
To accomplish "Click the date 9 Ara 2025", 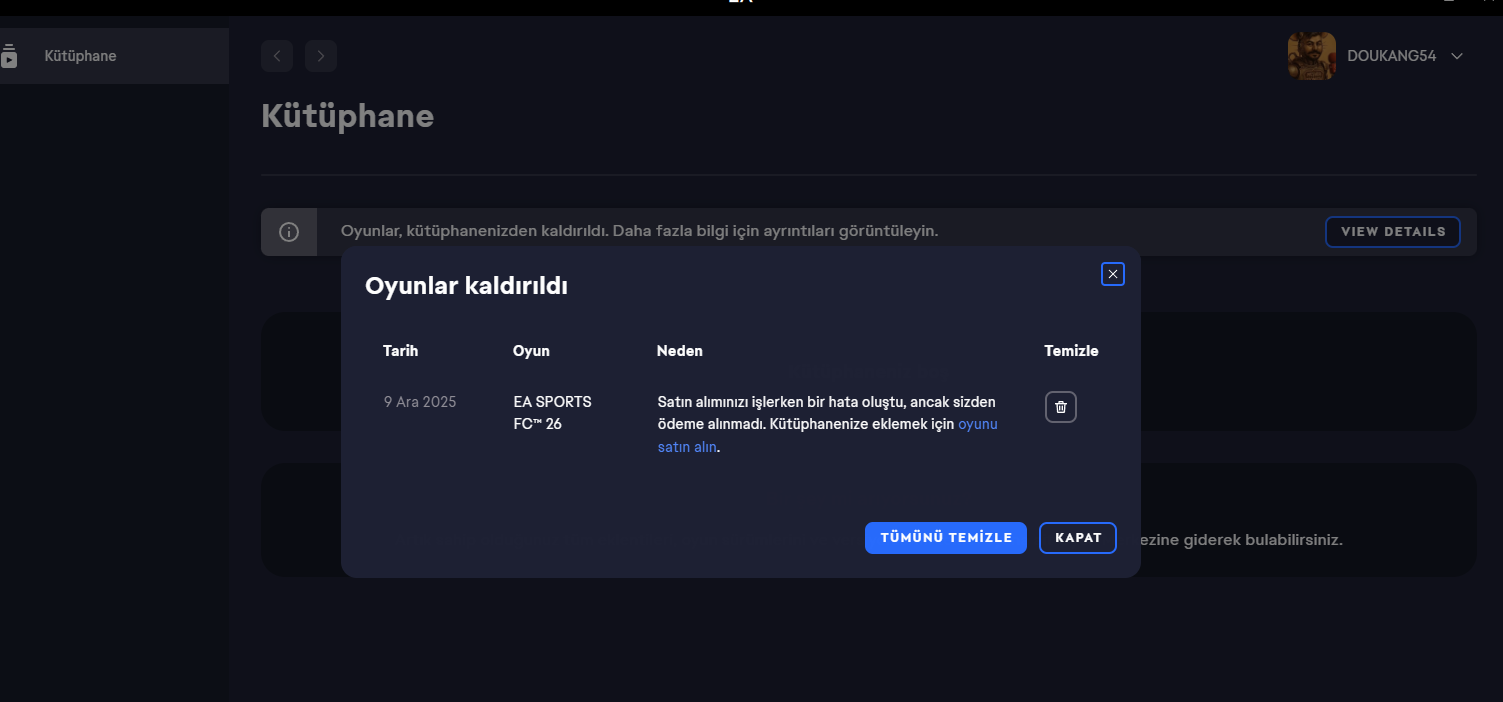I will (x=420, y=402).
